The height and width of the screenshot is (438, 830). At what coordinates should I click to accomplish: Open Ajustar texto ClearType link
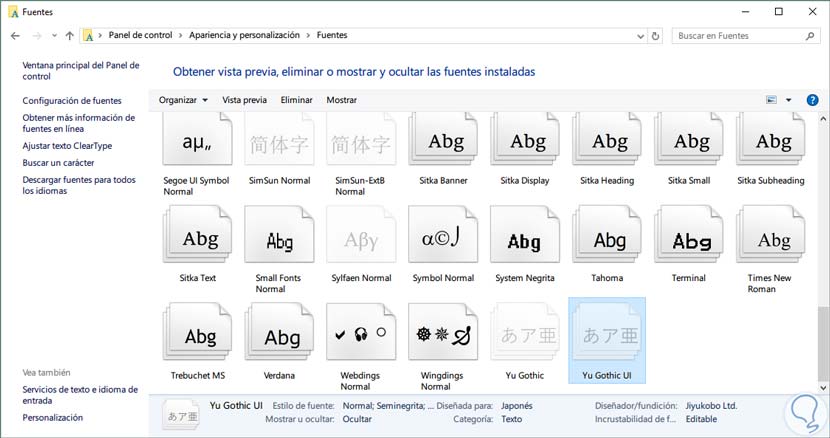click(x=67, y=146)
